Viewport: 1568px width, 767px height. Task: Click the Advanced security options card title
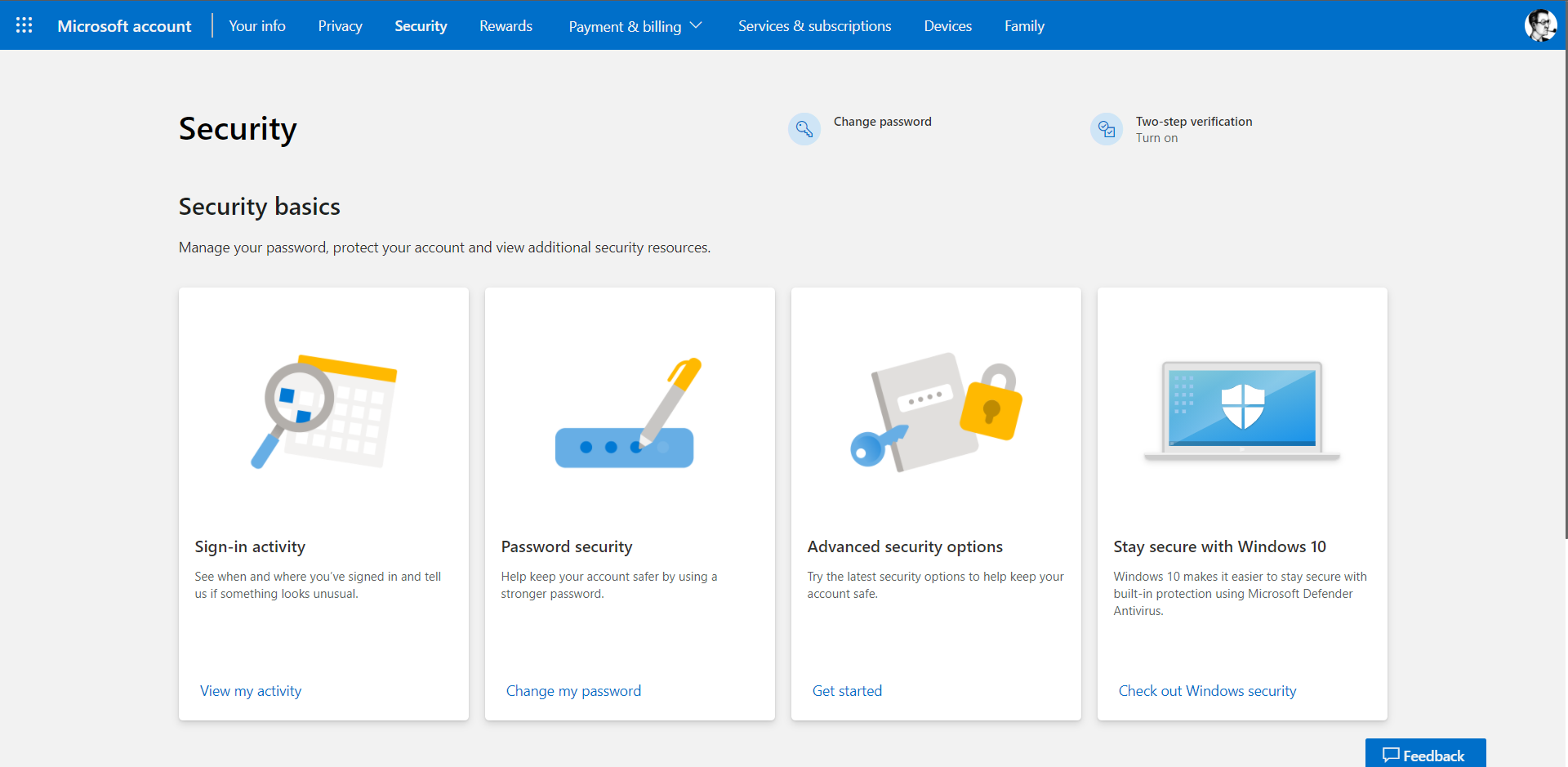[x=905, y=546]
